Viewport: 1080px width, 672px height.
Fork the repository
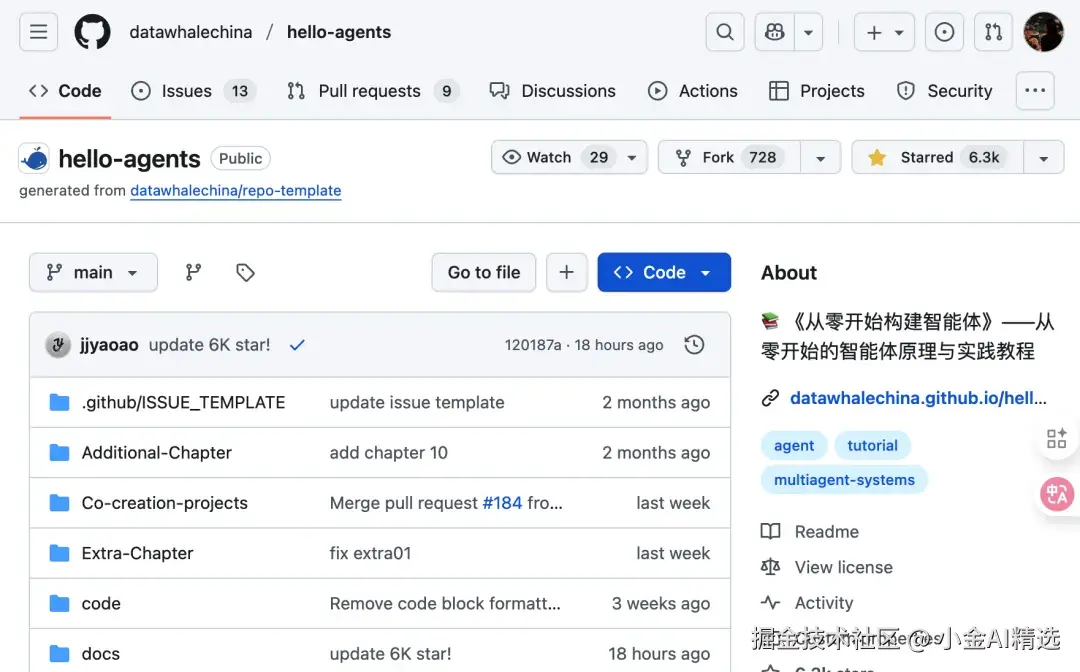click(729, 158)
